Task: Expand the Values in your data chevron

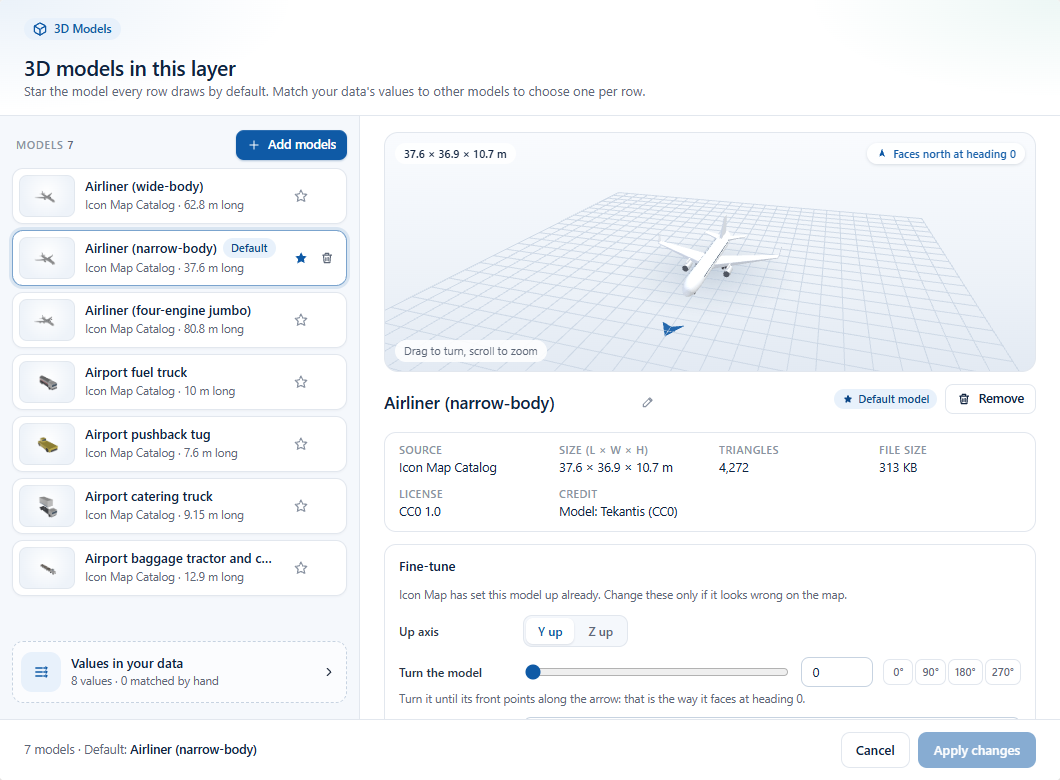Action: pyautogui.click(x=329, y=672)
